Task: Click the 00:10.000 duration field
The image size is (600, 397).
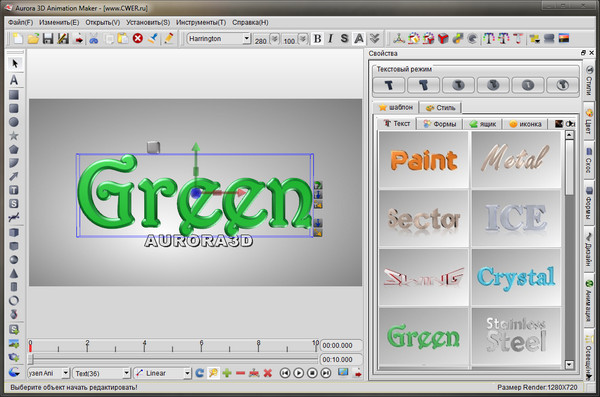Action: point(341,359)
